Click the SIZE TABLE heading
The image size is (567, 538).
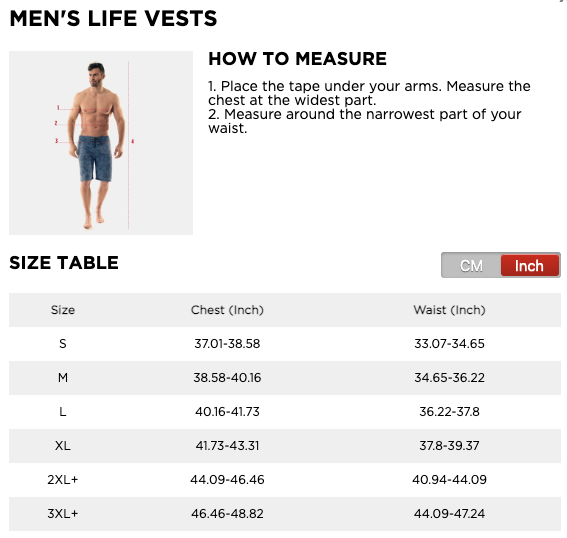click(x=64, y=262)
